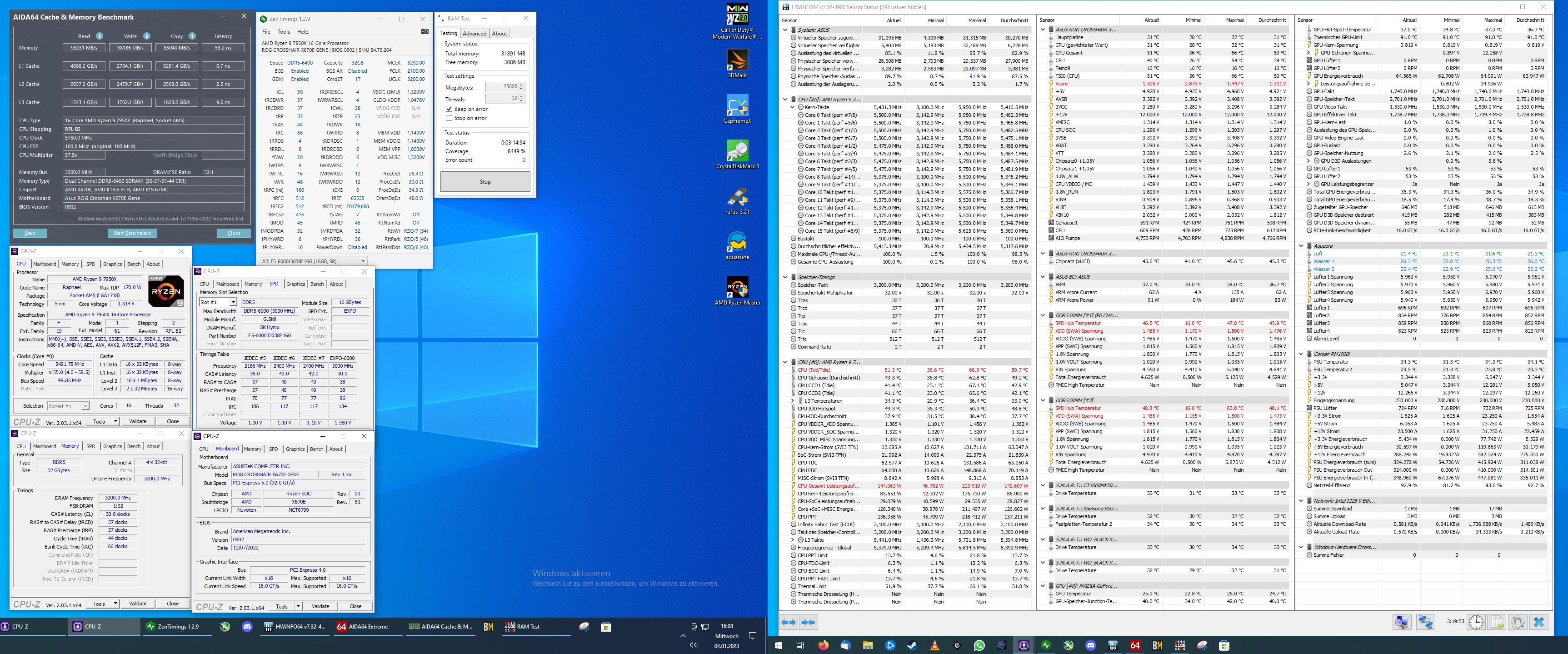This screenshot has height=654, width=1568.
Task: Collapse Speicher-Timings group in HWiNFO
Action: coord(784,277)
